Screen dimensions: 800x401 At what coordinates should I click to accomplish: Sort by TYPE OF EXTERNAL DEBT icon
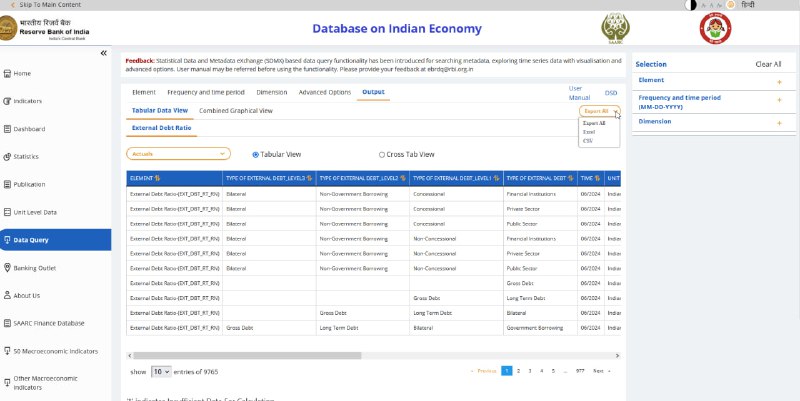(x=570, y=178)
